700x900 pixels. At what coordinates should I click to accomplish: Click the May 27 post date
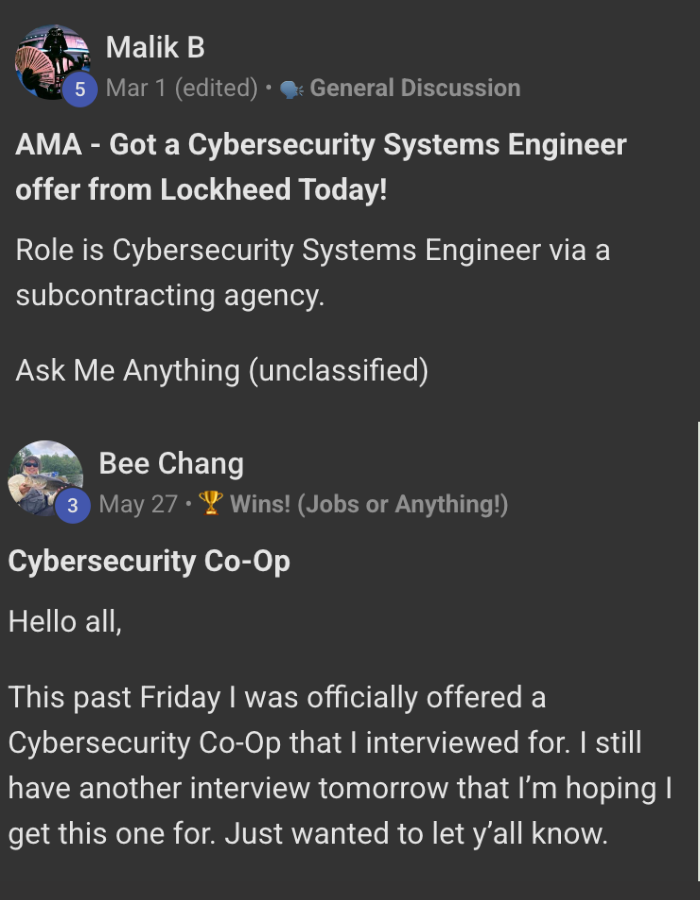(137, 505)
